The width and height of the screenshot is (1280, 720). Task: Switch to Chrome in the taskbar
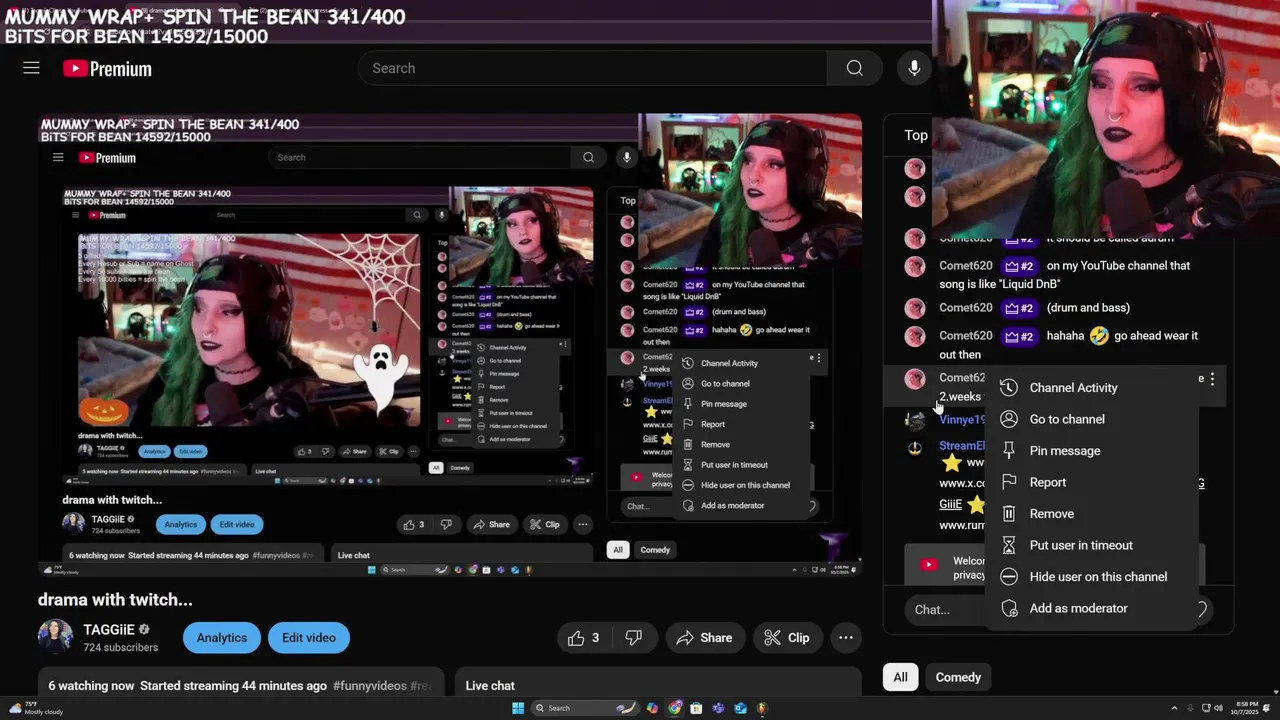click(675, 708)
